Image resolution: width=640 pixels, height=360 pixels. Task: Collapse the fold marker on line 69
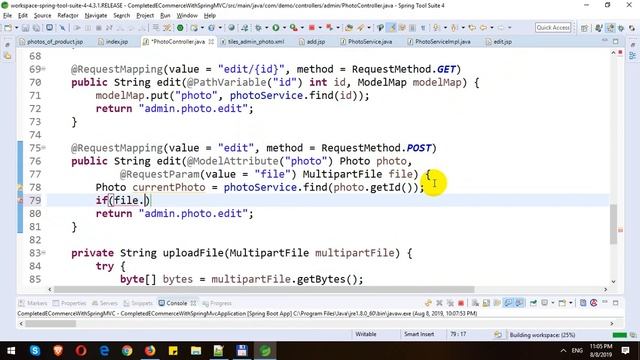(44, 69)
